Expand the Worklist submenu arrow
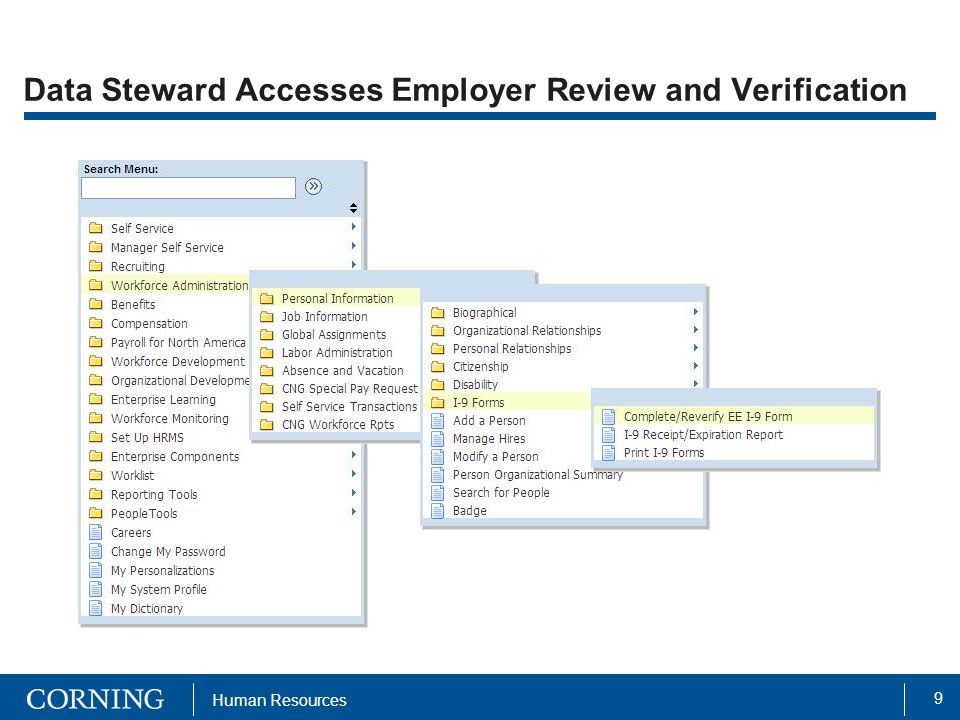This screenshot has height=720, width=960. click(354, 474)
